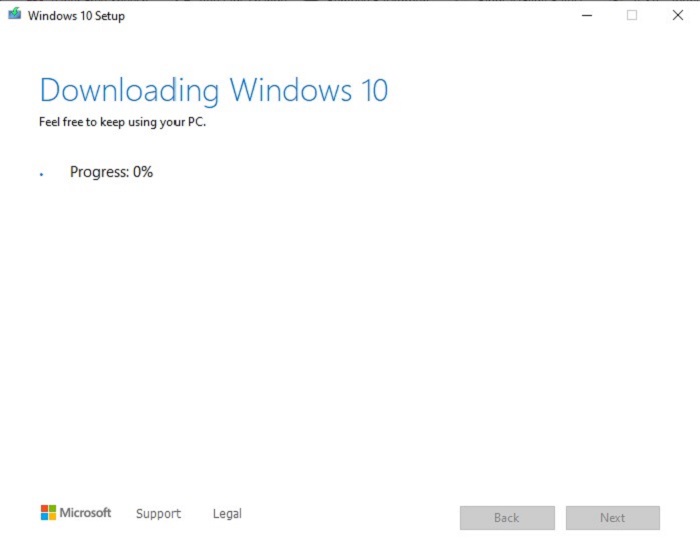Click the yellow square of the Microsoft logo
Image resolution: width=700 pixels, height=555 pixels.
pyautogui.click(x=52, y=517)
